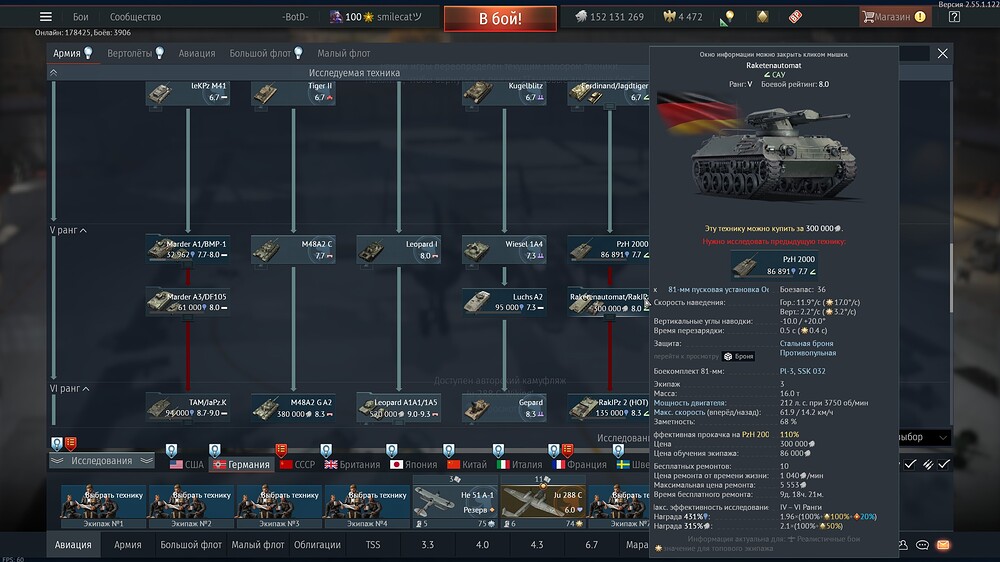Switch to the top Авиация tab

pos(196,53)
